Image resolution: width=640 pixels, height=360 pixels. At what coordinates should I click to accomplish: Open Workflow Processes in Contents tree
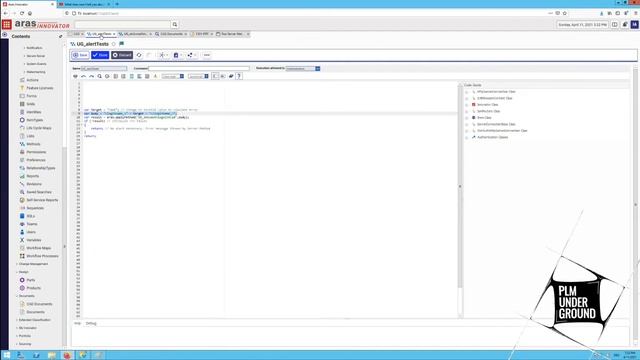pyautogui.click(x=42, y=256)
